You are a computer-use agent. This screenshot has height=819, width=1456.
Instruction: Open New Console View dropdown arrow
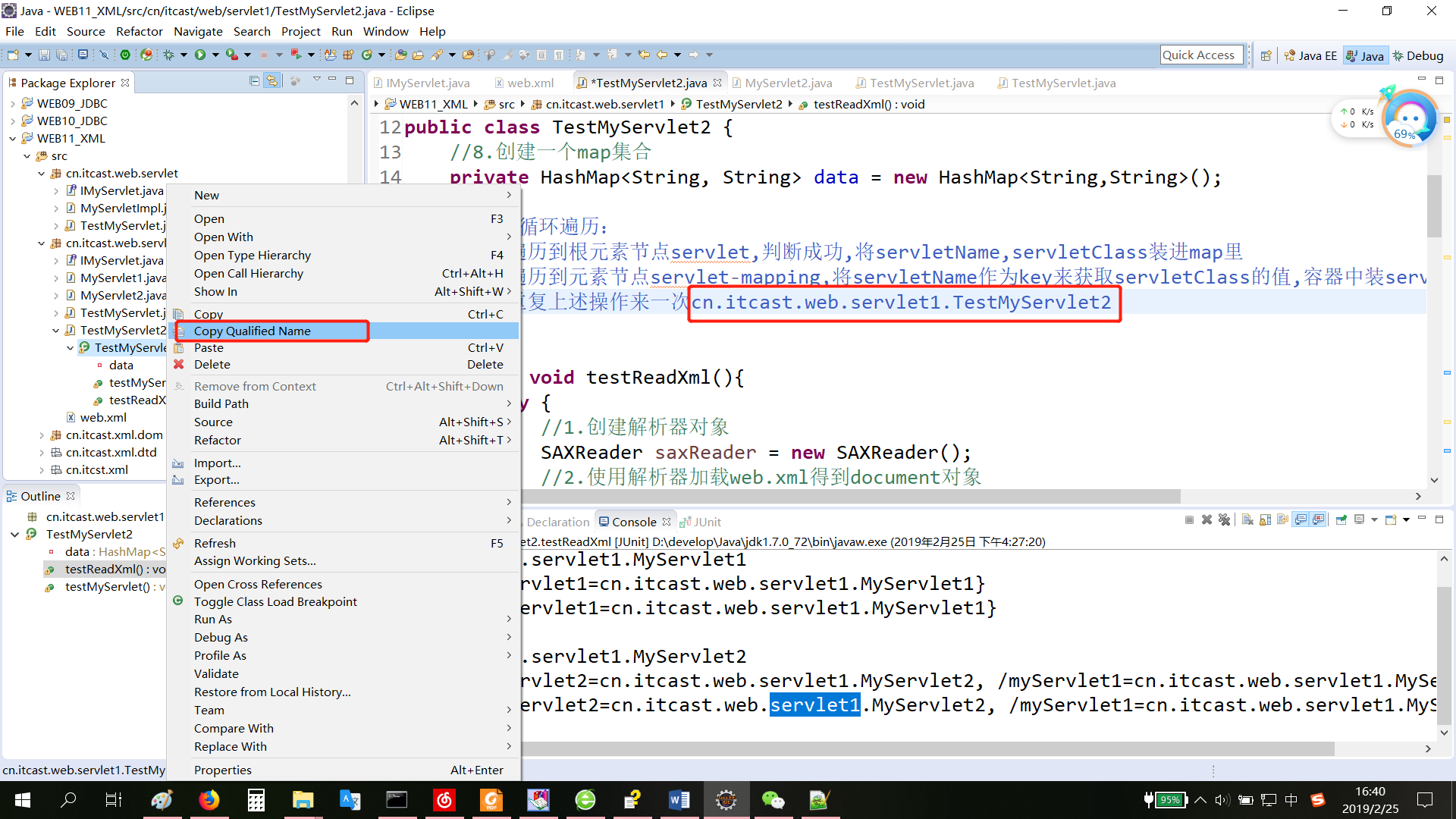[1406, 519]
